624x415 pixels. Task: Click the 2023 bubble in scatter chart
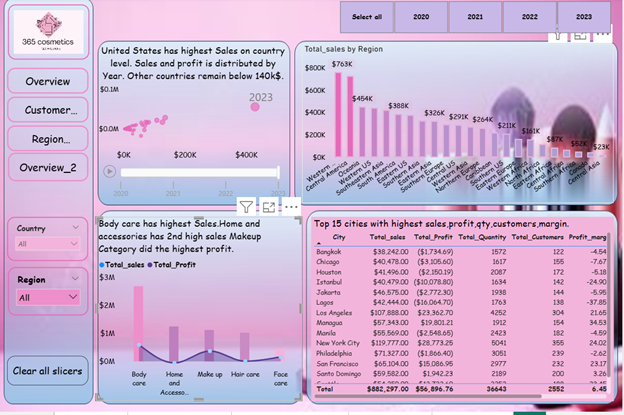click(256, 106)
